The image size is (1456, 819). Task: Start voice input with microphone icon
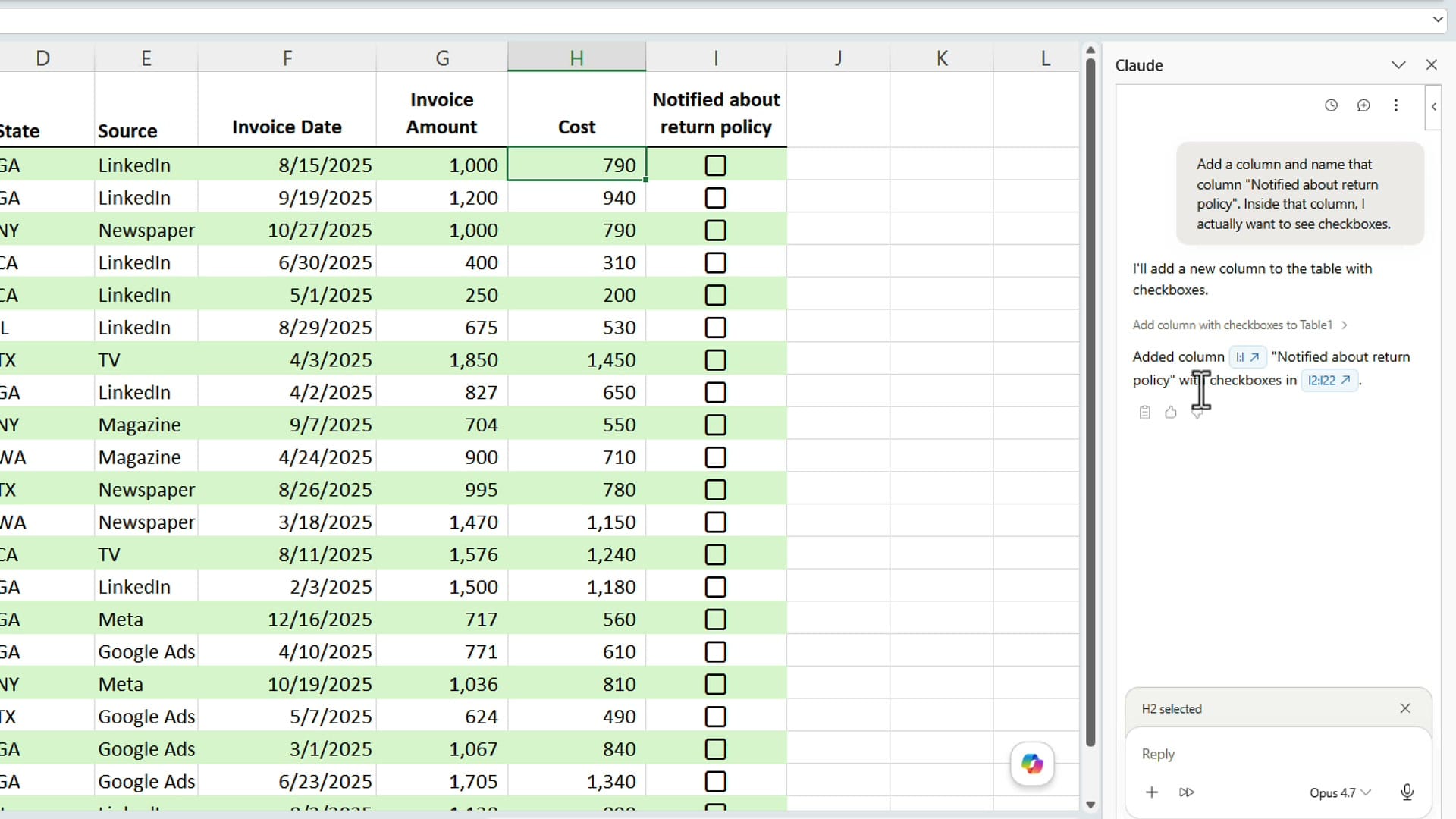pyautogui.click(x=1407, y=792)
